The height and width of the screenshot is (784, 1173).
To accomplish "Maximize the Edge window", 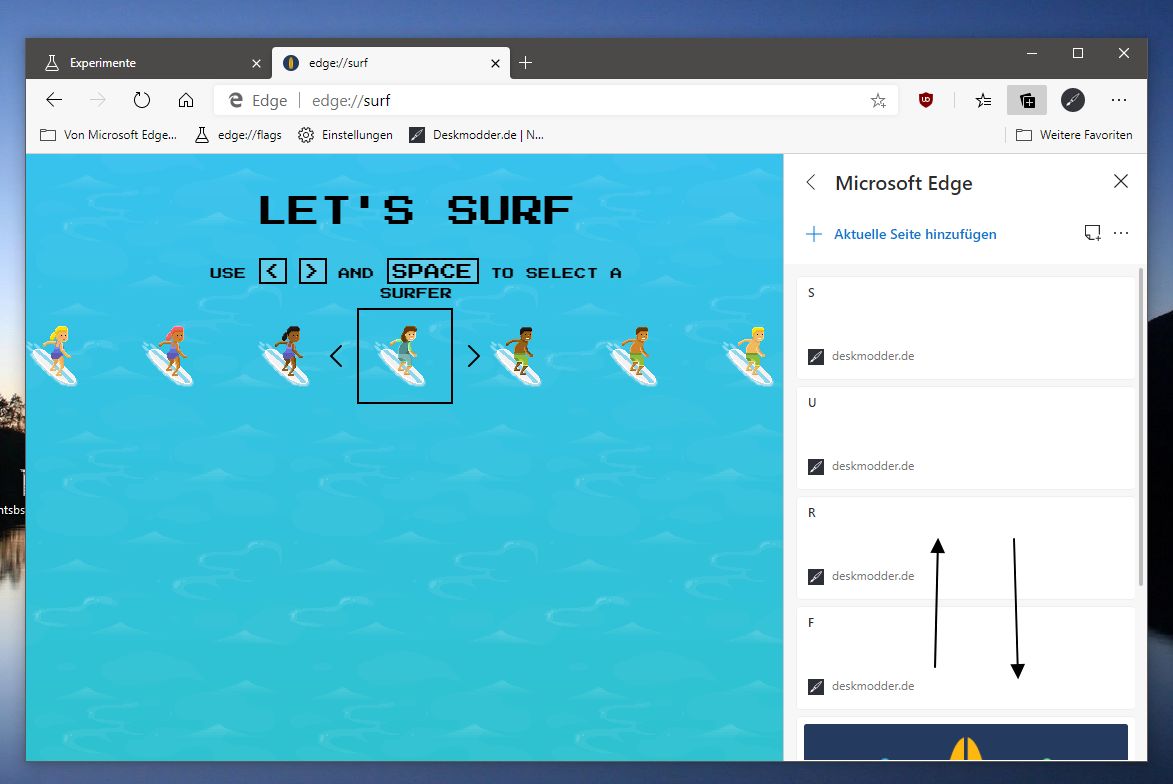I will tap(1078, 53).
